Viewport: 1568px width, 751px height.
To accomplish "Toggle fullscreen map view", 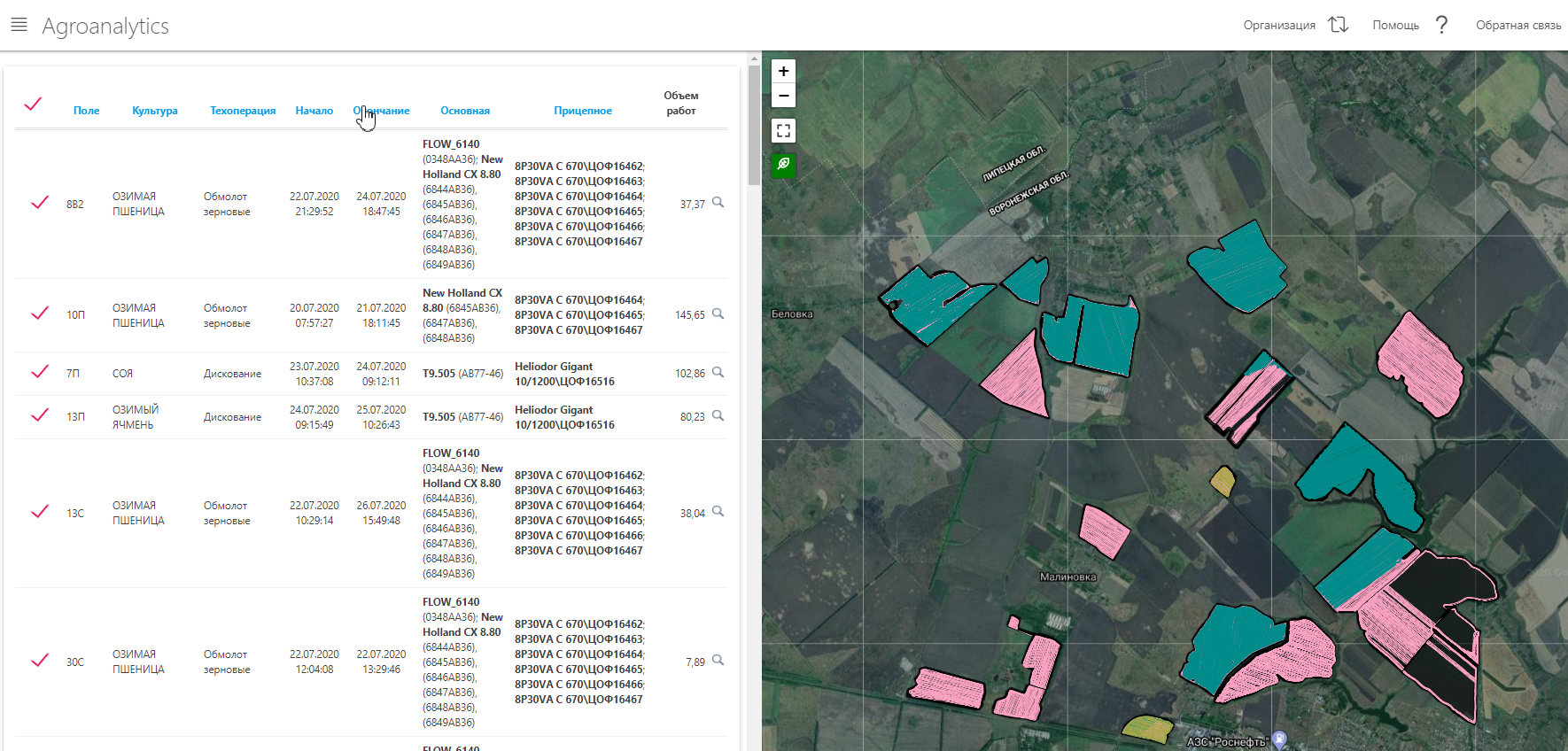I will 783,131.
